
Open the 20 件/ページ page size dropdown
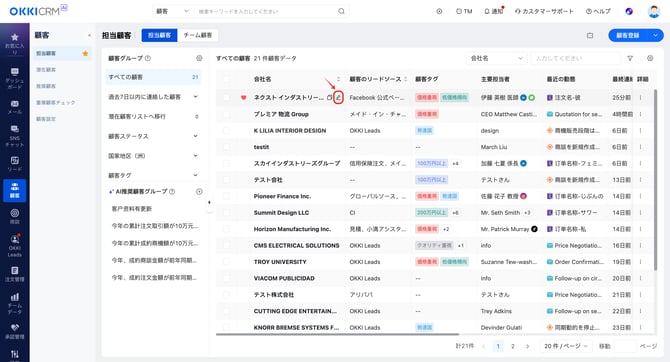point(566,346)
